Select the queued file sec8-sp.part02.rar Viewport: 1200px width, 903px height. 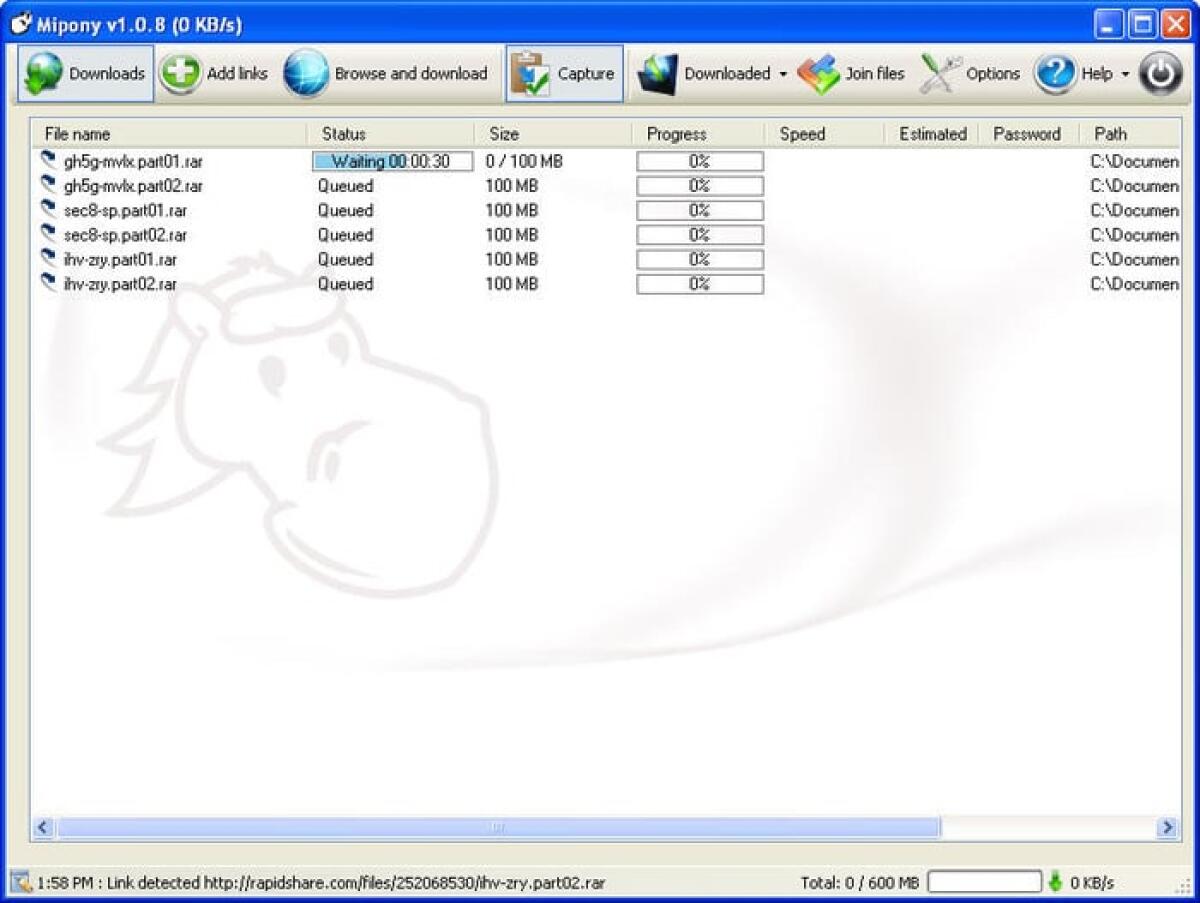point(124,235)
